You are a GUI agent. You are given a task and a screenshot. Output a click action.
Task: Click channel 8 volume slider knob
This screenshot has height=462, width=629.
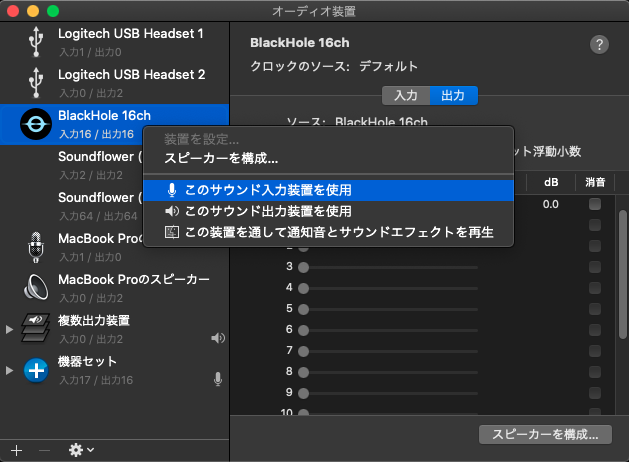click(304, 372)
